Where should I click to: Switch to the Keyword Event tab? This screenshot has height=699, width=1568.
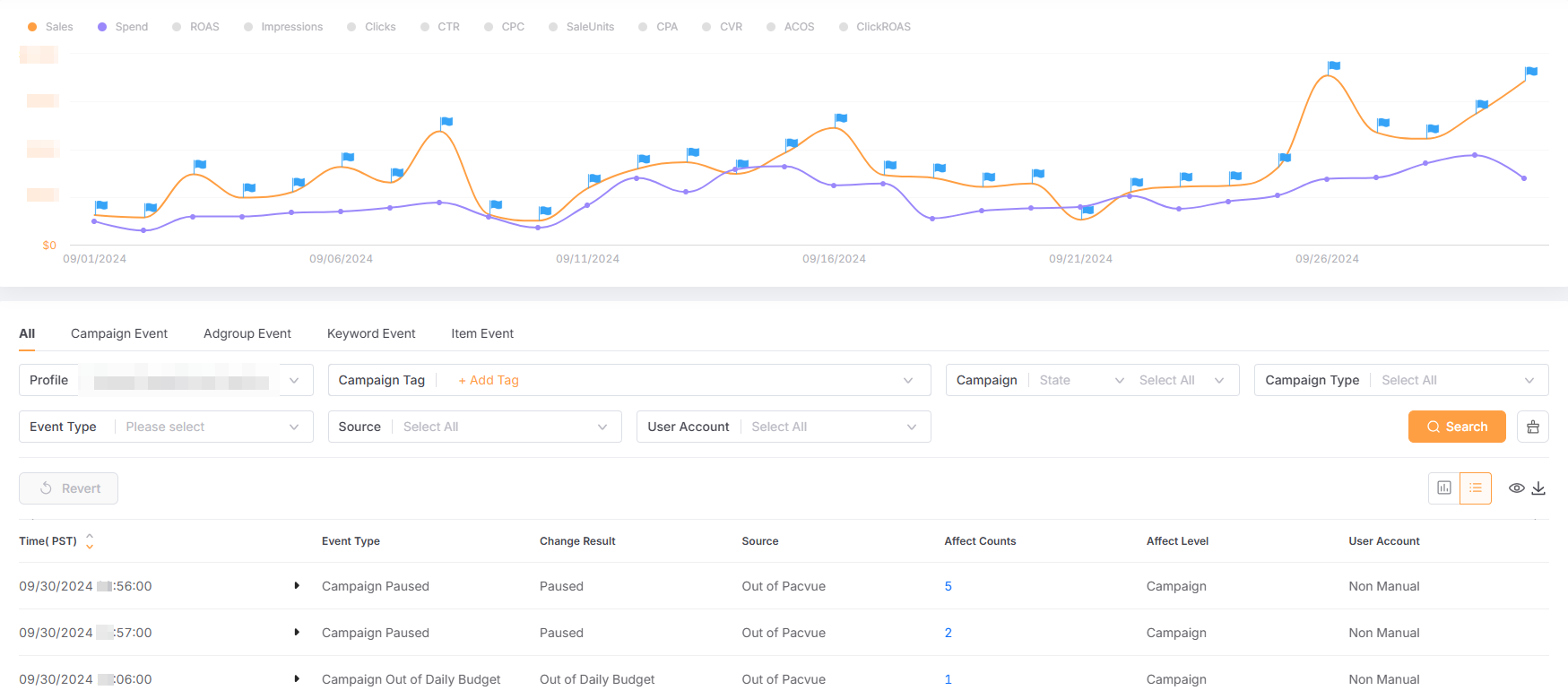[x=371, y=333]
